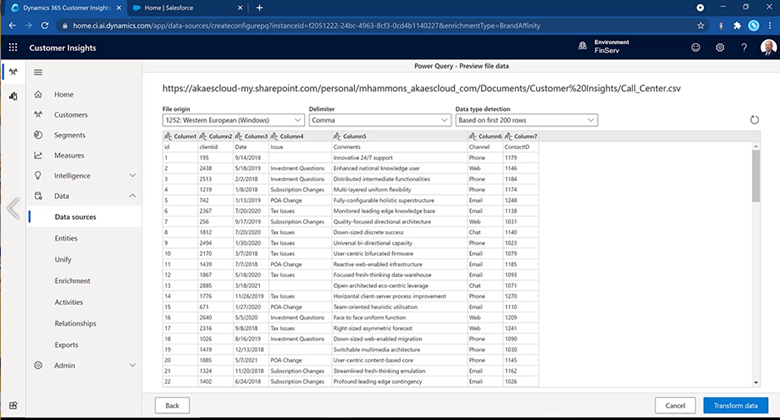Click the Admin gear icon in sidebar
The height and width of the screenshot is (420, 780).
(38, 365)
